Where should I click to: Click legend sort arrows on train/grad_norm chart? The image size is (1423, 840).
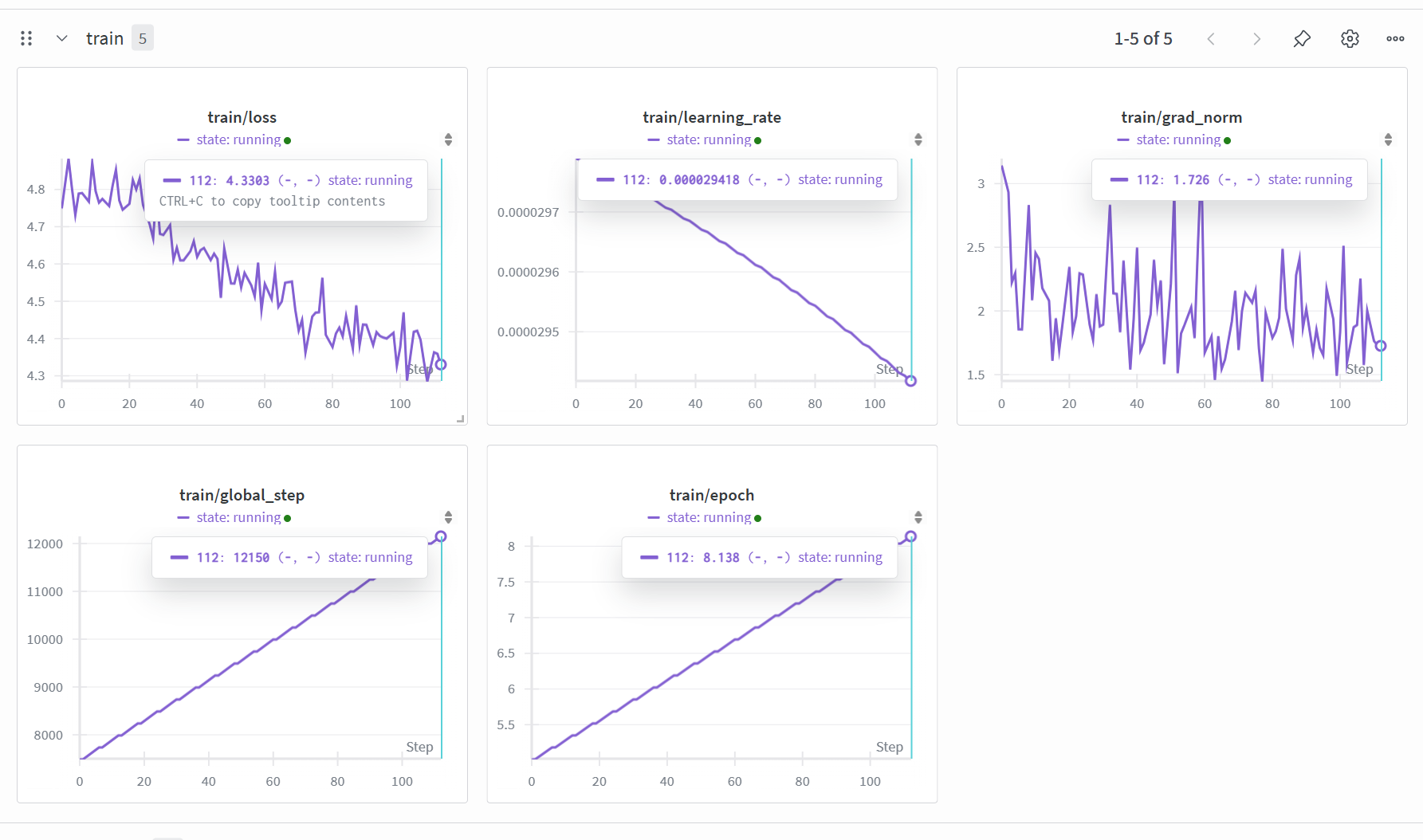(1388, 139)
